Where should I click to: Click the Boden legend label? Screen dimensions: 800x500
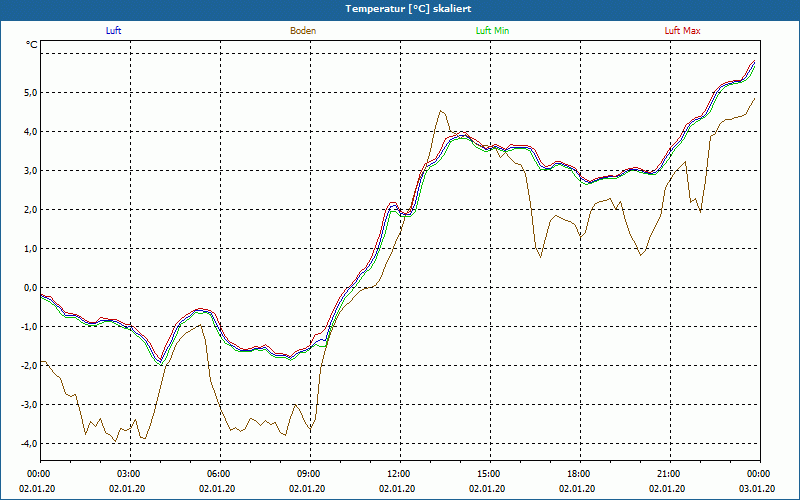tap(303, 31)
